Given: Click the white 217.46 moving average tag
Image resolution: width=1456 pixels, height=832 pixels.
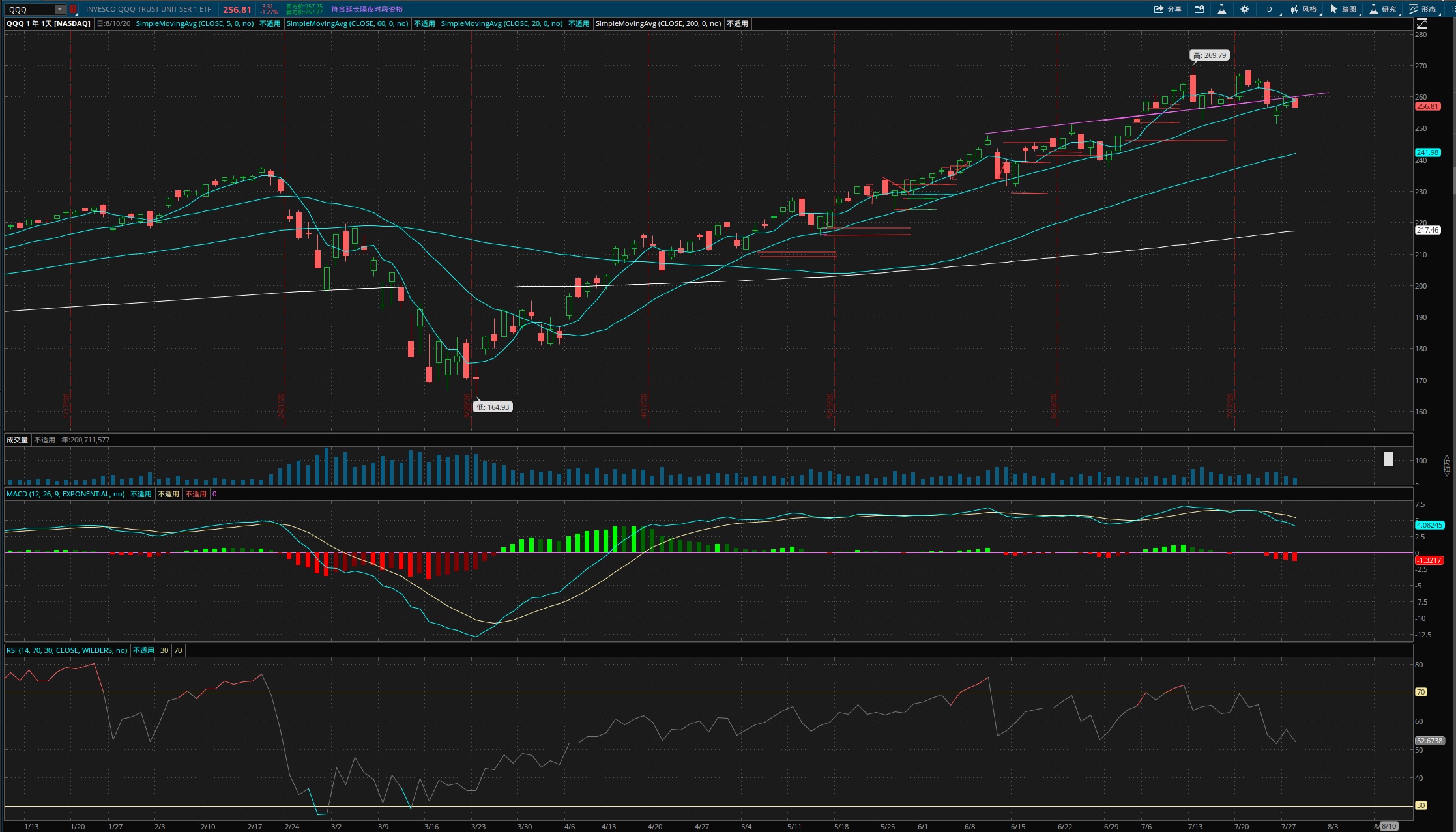Looking at the screenshot, I should pos(1427,230).
